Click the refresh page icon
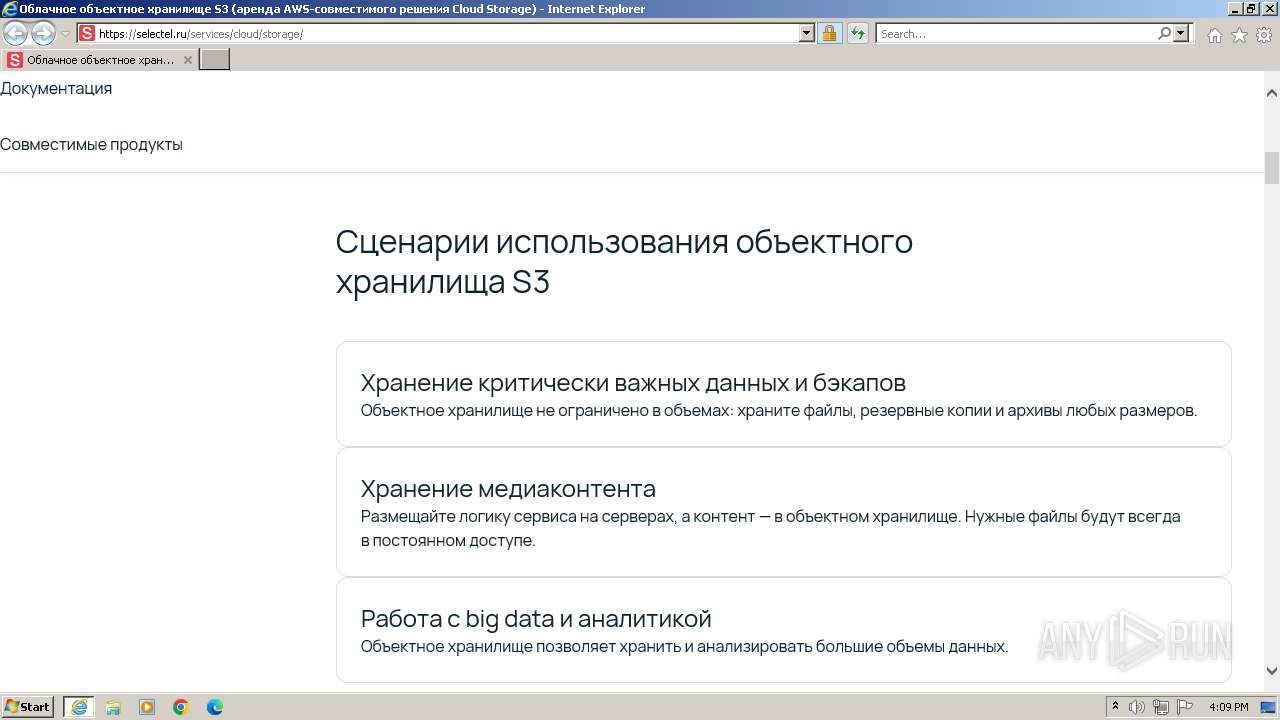This screenshot has height=720, width=1280. pyautogui.click(x=857, y=33)
